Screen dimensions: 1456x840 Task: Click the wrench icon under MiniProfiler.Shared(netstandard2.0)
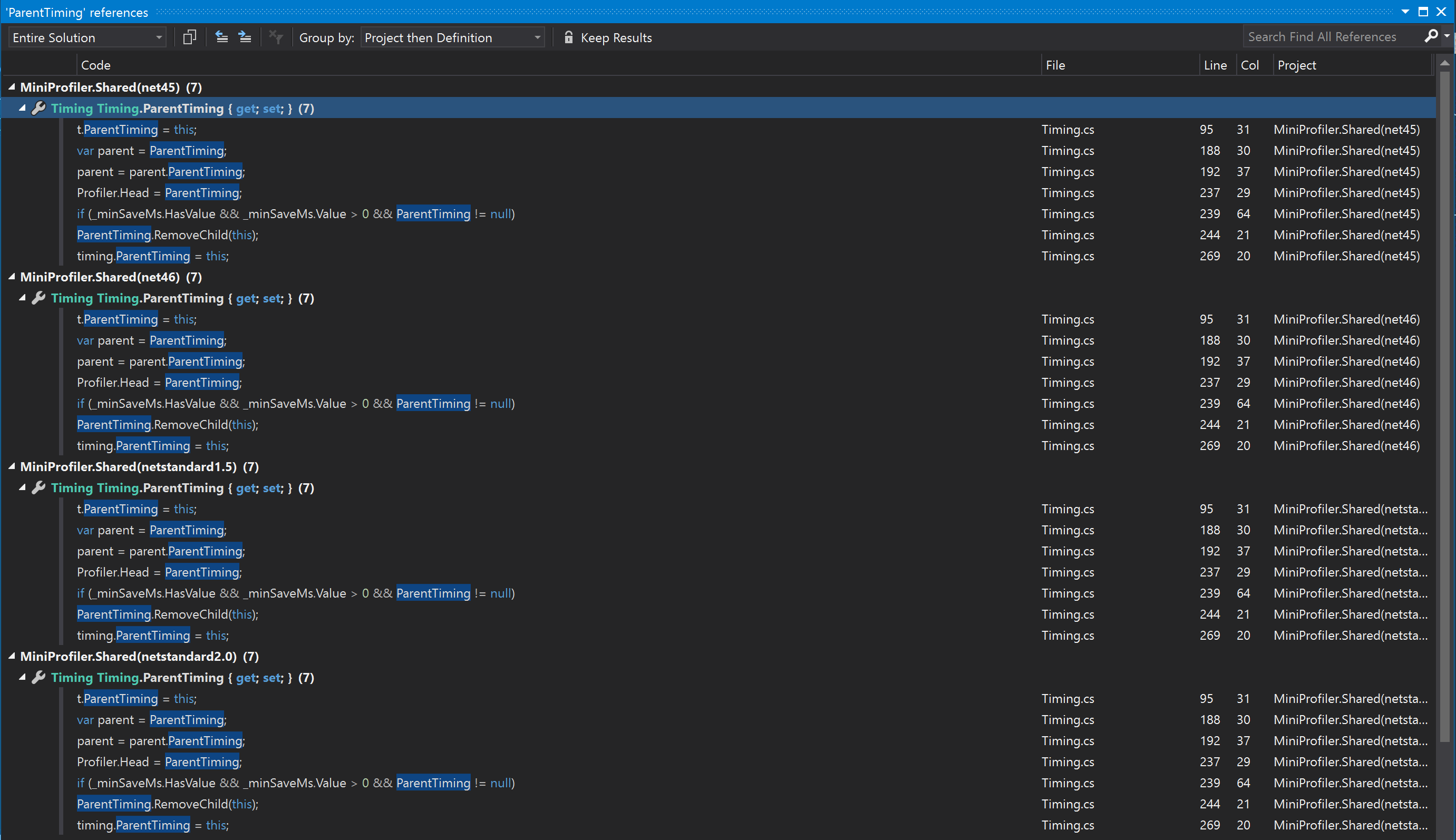[x=38, y=677]
